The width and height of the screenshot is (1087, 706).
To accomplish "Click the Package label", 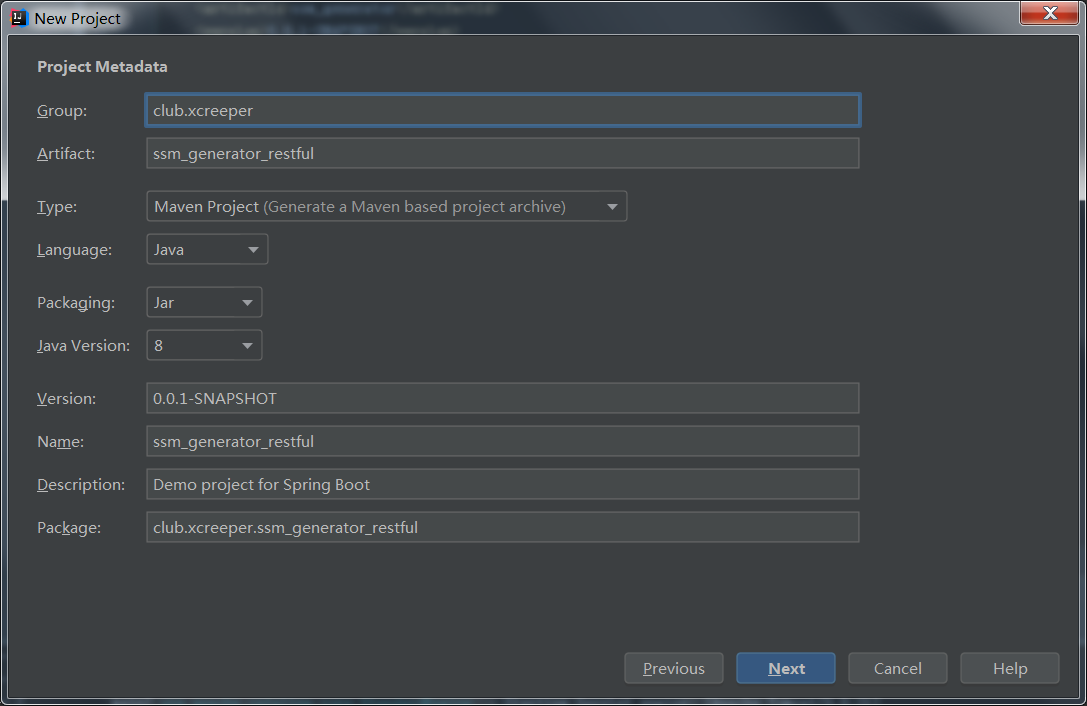I will tap(69, 528).
